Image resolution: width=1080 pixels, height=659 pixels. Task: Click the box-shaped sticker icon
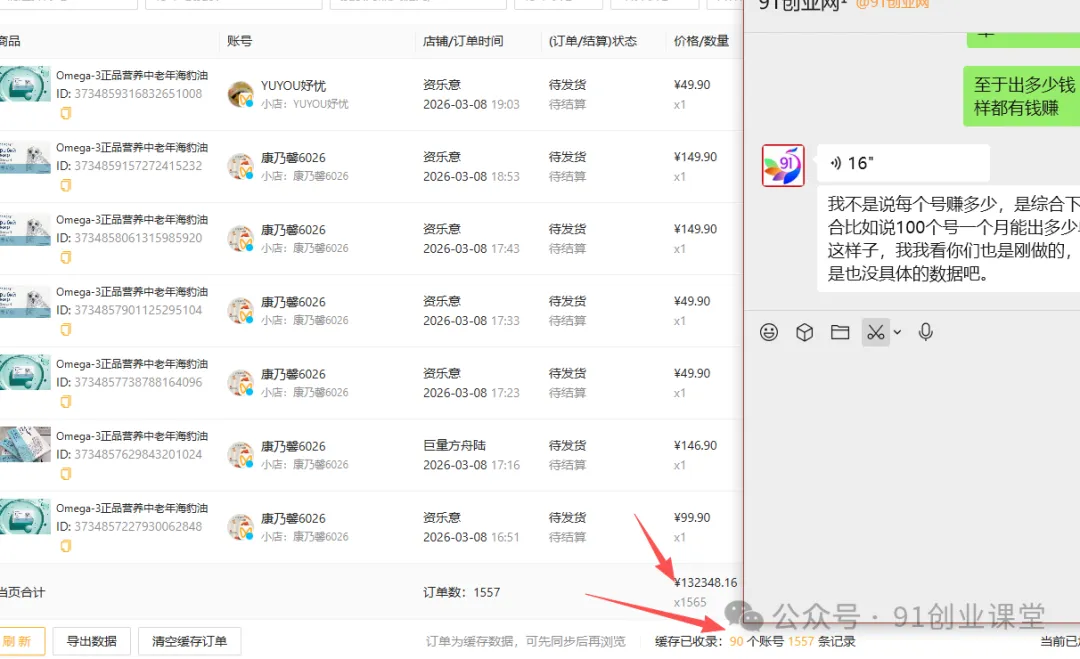click(804, 331)
